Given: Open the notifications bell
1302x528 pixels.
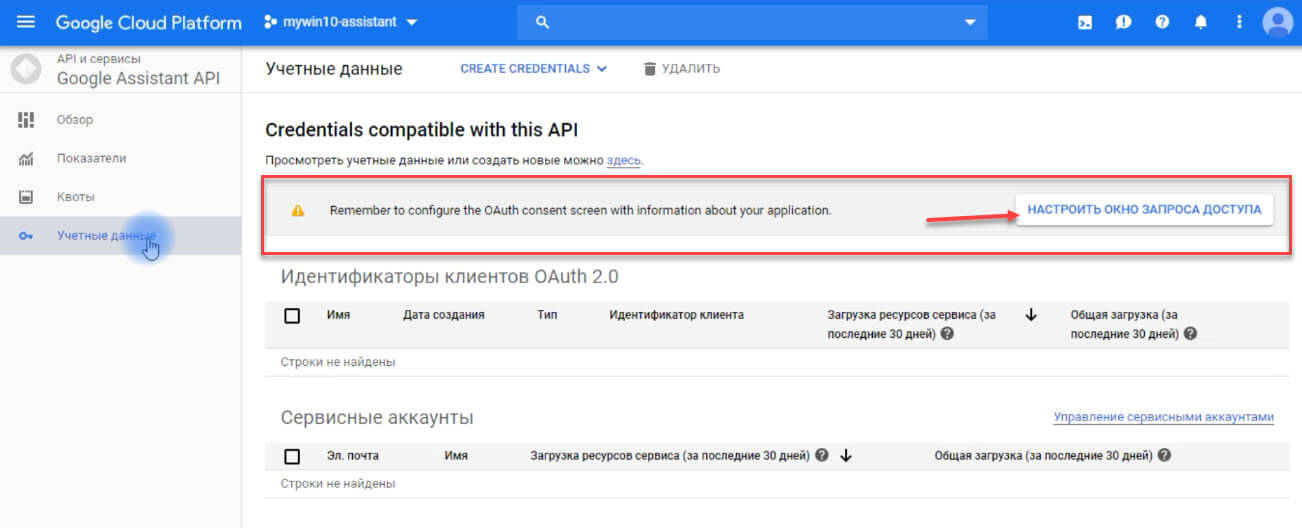Looking at the screenshot, I should [x=1201, y=22].
